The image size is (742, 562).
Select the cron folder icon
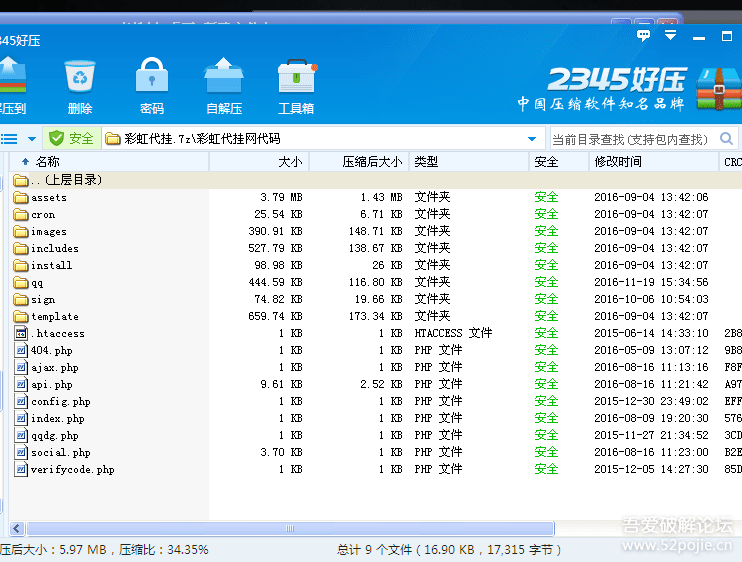click(x=20, y=214)
